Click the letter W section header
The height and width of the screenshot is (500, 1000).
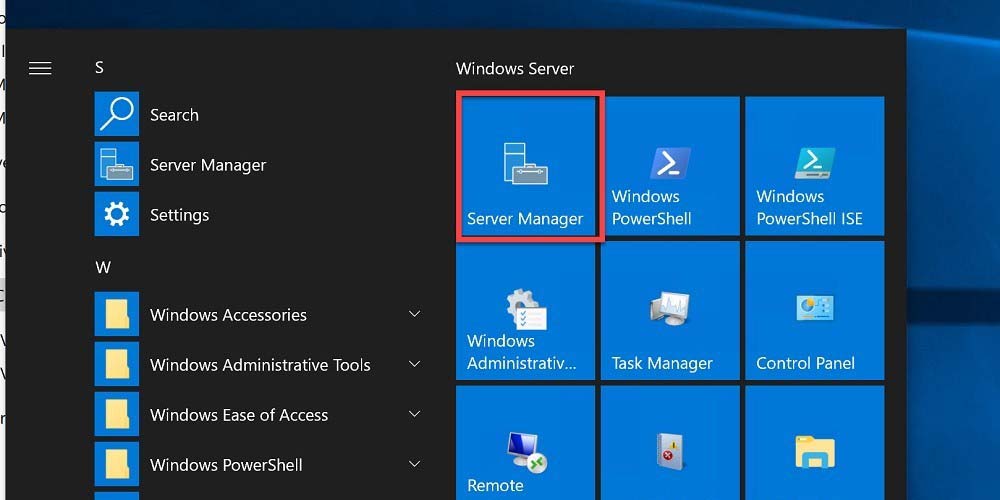pos(103,267)
